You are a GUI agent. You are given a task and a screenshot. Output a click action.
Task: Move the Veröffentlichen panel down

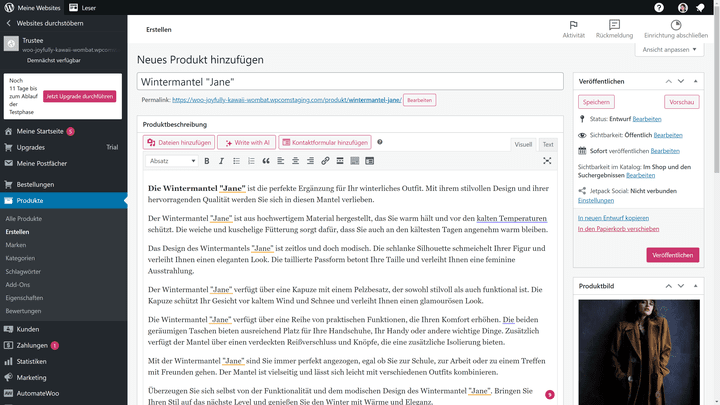coord(681,81)
